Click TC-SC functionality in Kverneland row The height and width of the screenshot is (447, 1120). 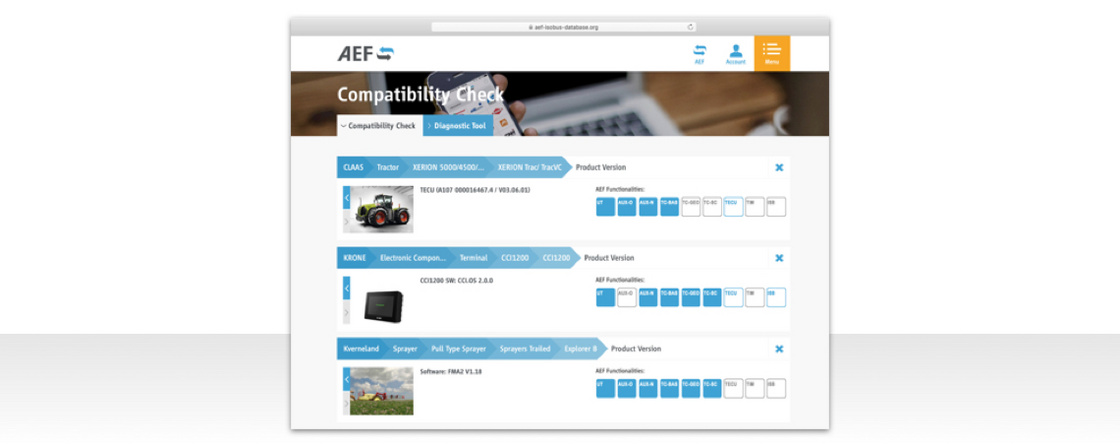click(x=712, y=388)
